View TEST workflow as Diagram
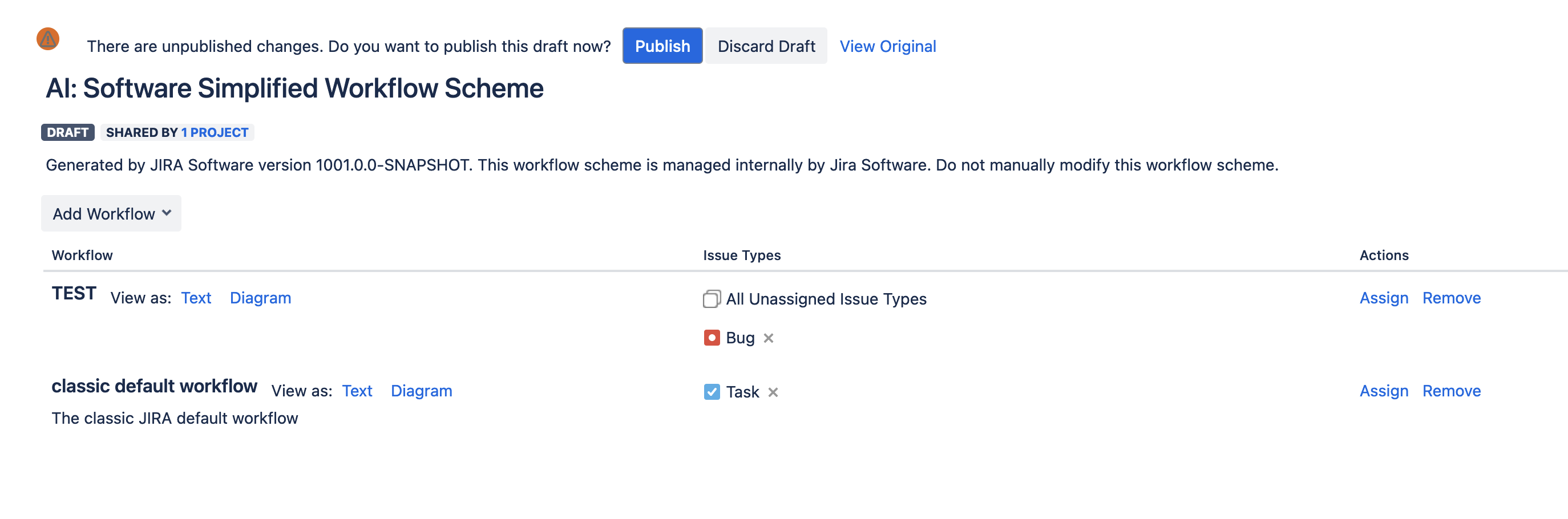Screen dimensions: 1568x519 (261, 298)
